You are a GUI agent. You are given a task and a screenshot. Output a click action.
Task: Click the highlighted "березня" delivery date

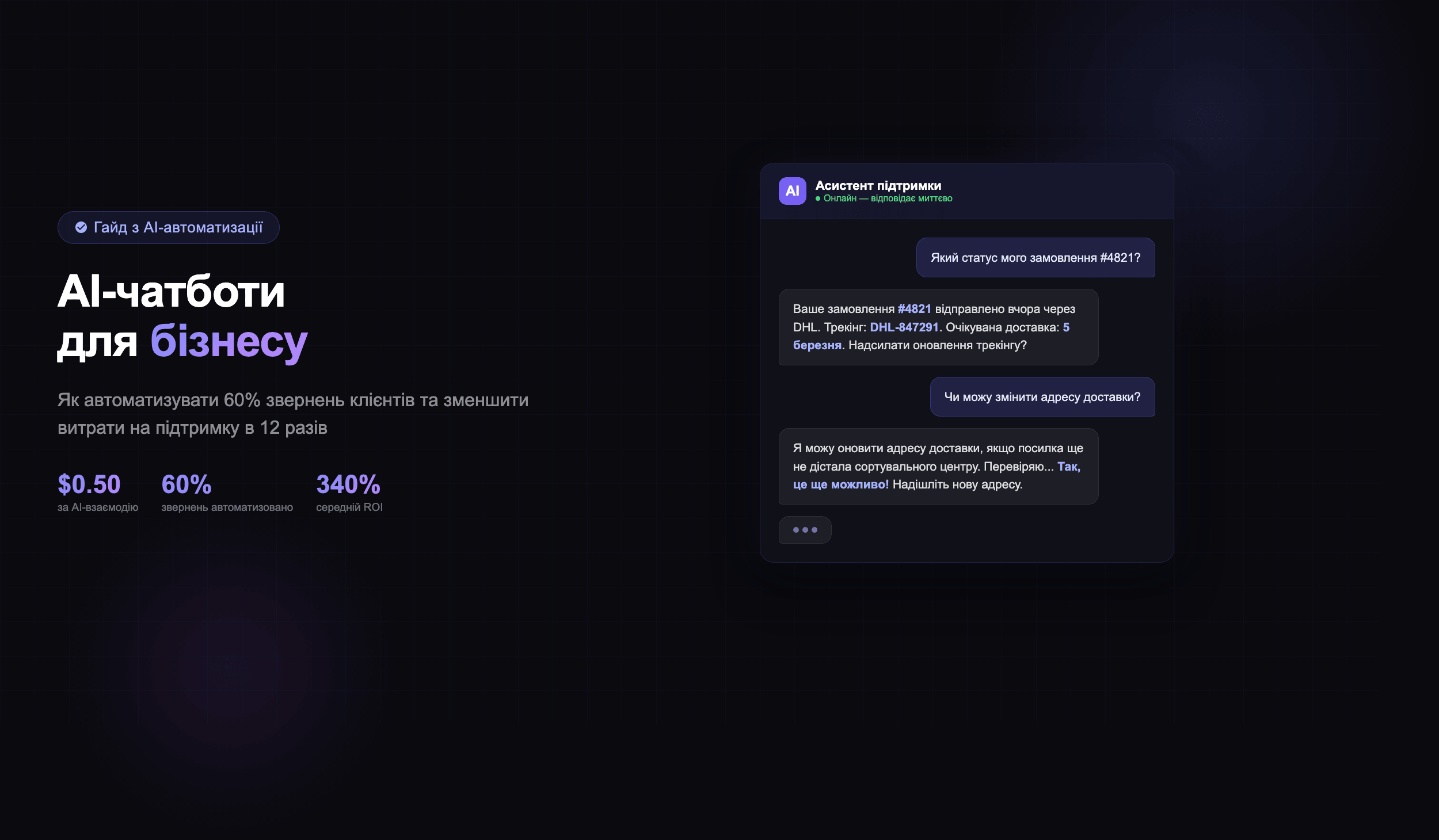[x=817, y=345]
